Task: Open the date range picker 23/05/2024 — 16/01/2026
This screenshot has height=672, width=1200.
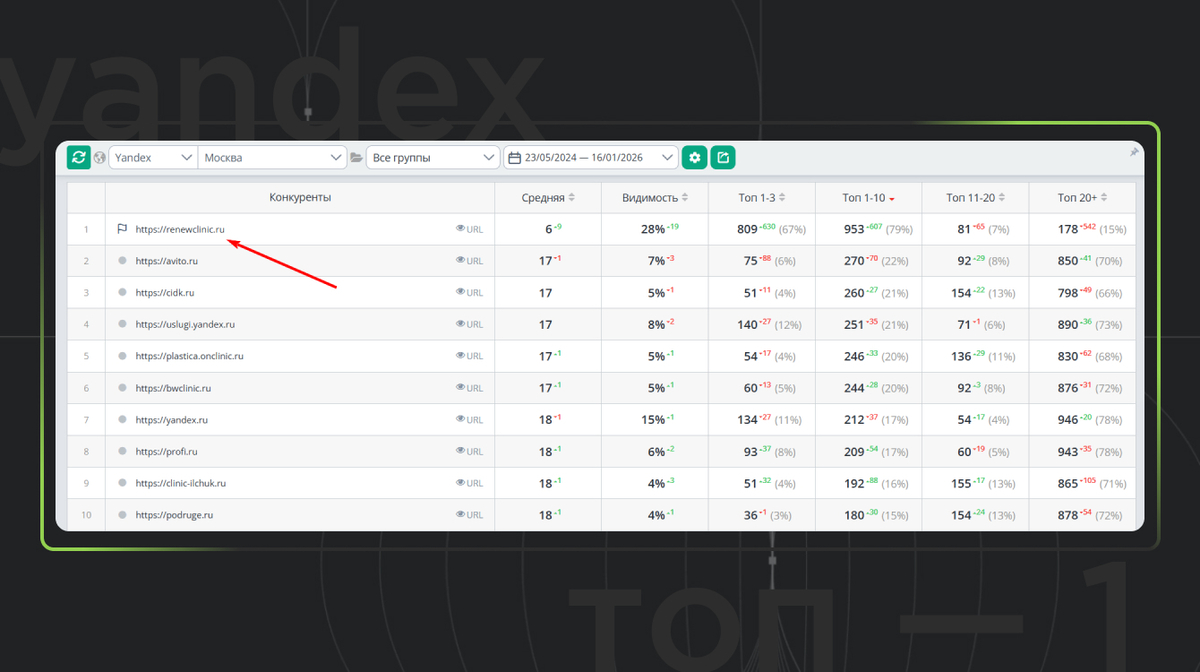Action: (x=590, y=157)
